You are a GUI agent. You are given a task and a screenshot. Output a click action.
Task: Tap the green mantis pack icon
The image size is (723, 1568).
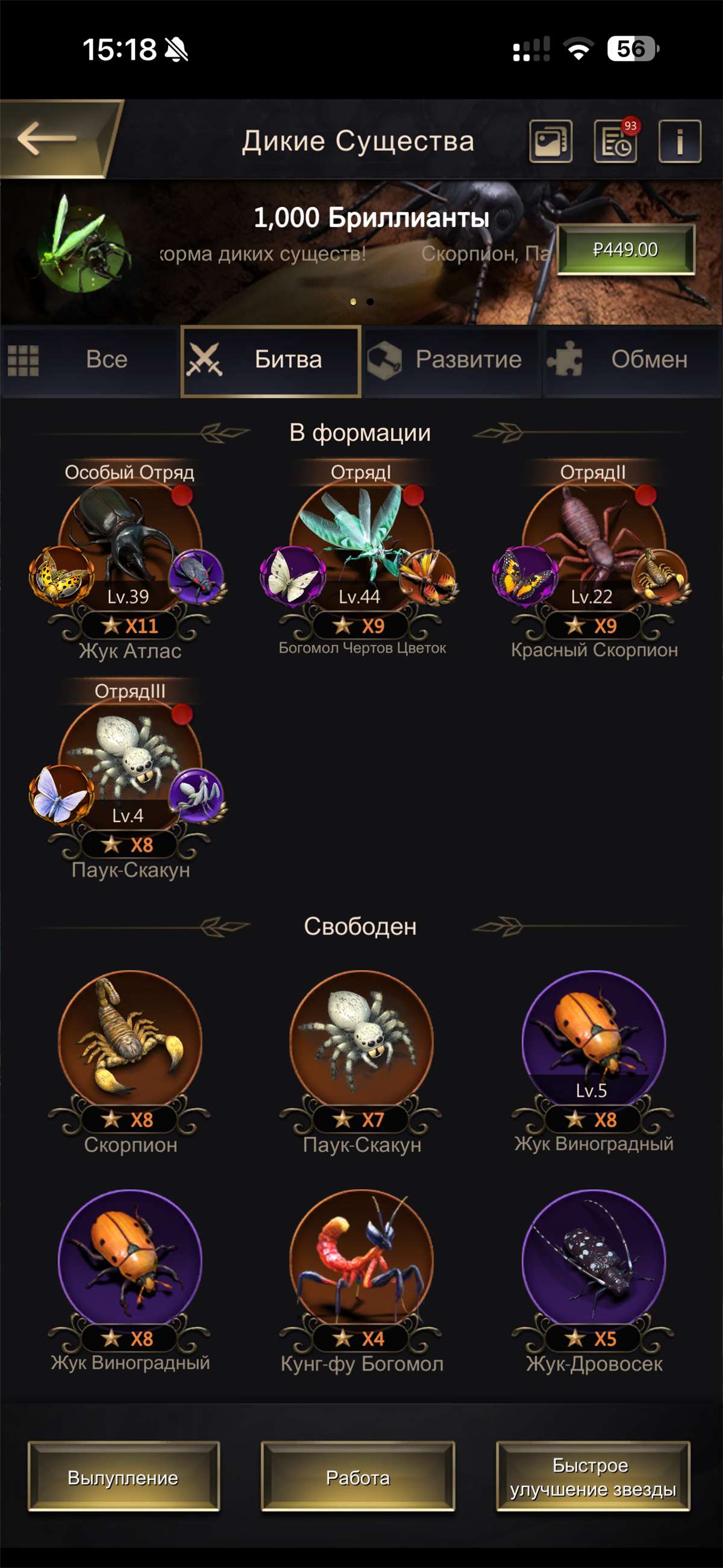81,247
